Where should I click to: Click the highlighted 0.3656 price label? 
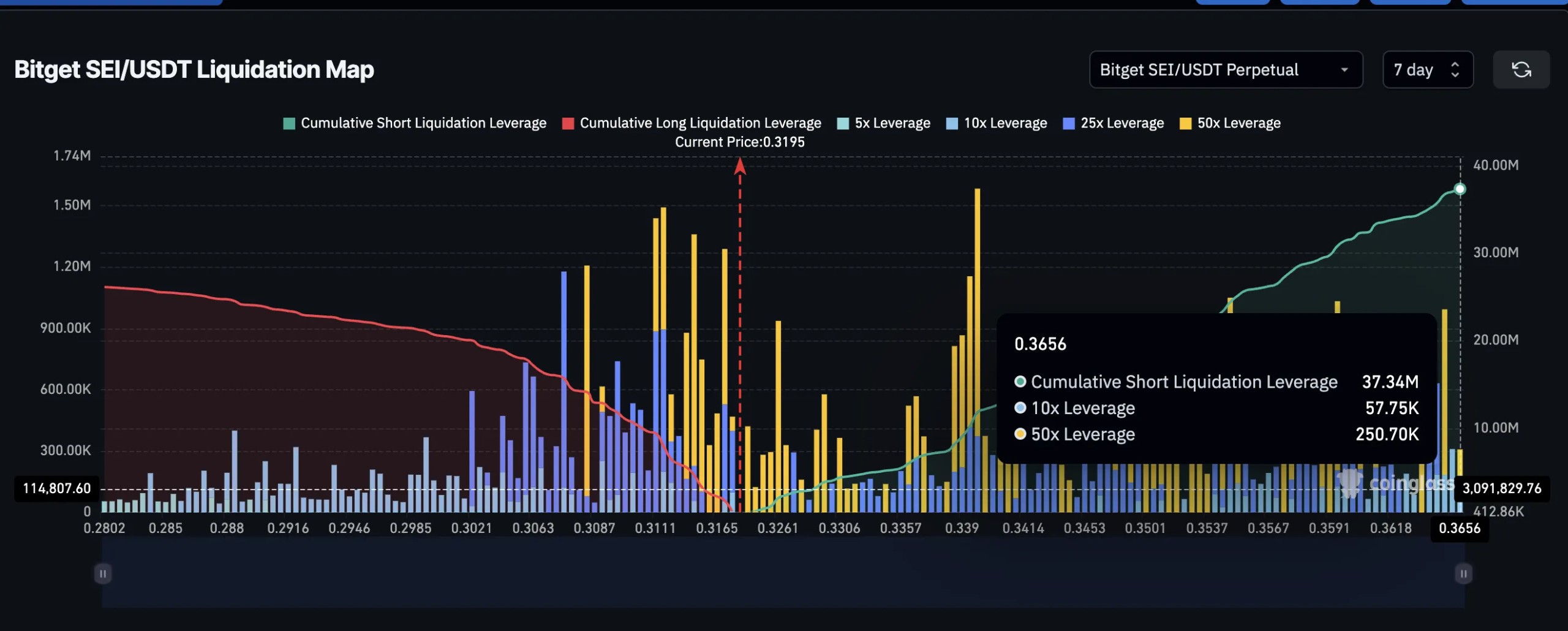[1461, 528]
